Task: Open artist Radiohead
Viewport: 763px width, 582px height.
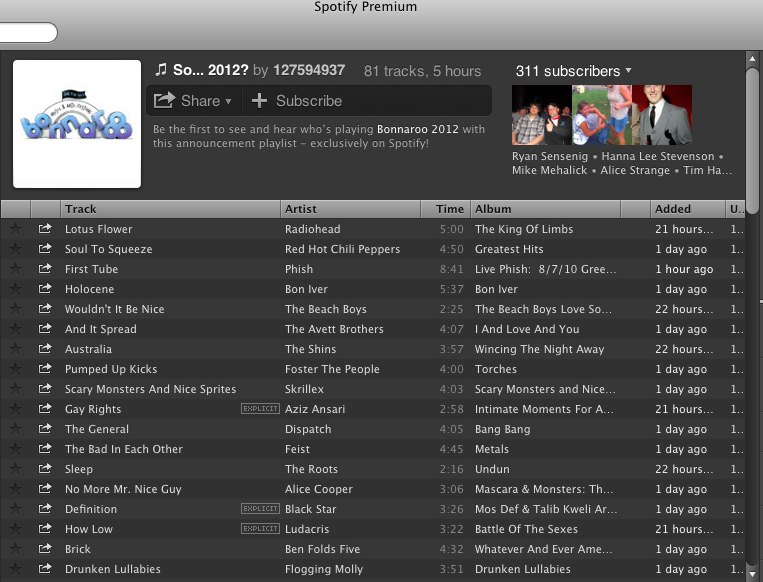Action: [312, 229]
